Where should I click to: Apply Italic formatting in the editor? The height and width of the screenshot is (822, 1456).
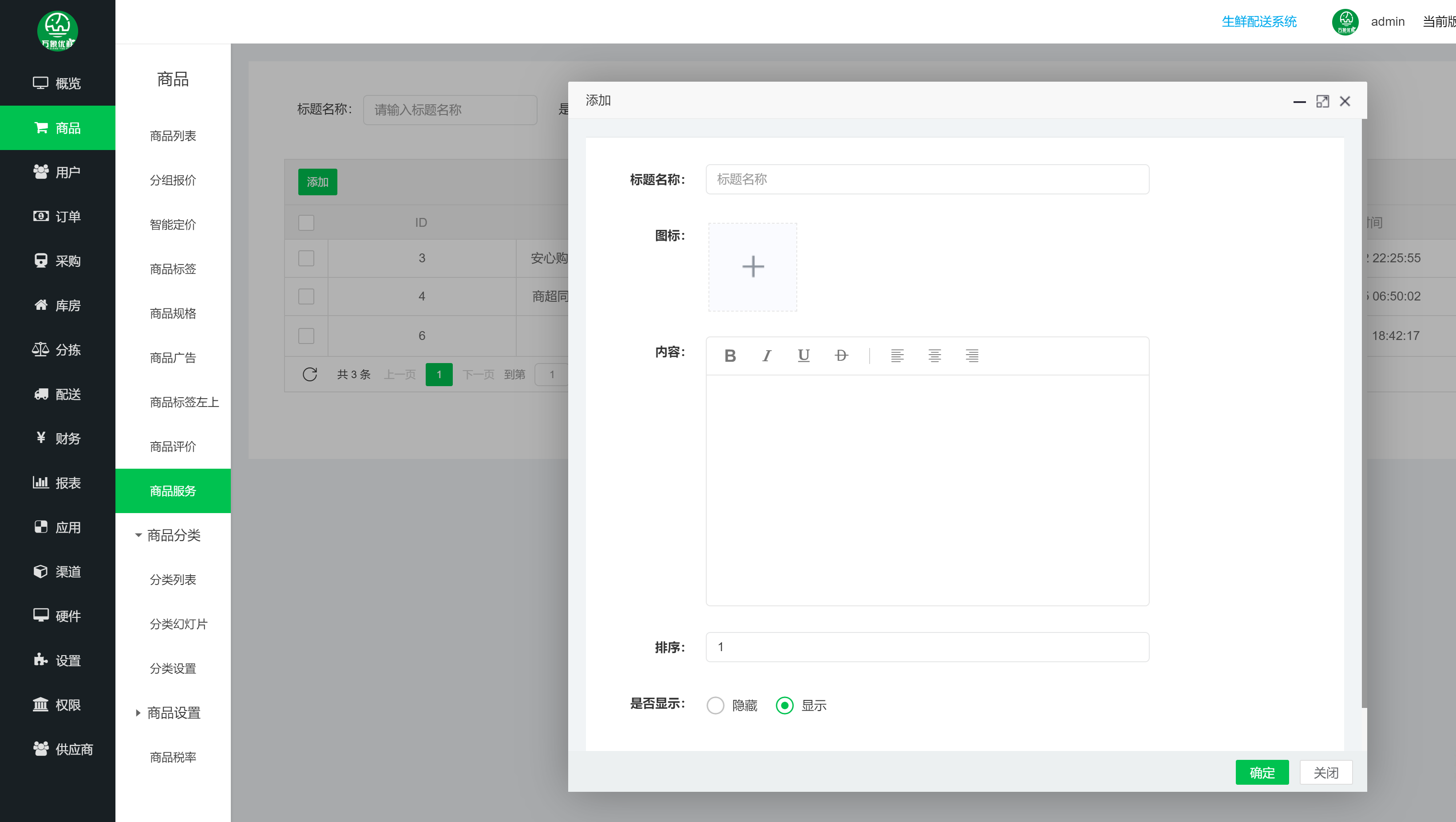[767, 356]
